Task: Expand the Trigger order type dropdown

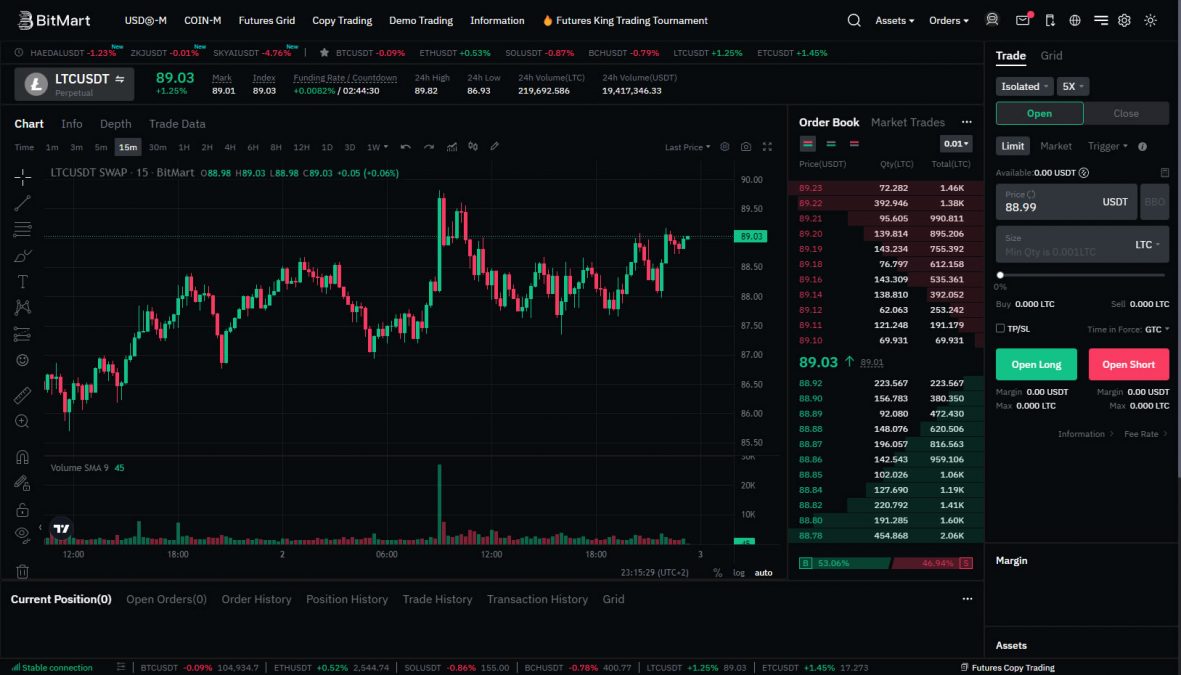Action: 1107,146
